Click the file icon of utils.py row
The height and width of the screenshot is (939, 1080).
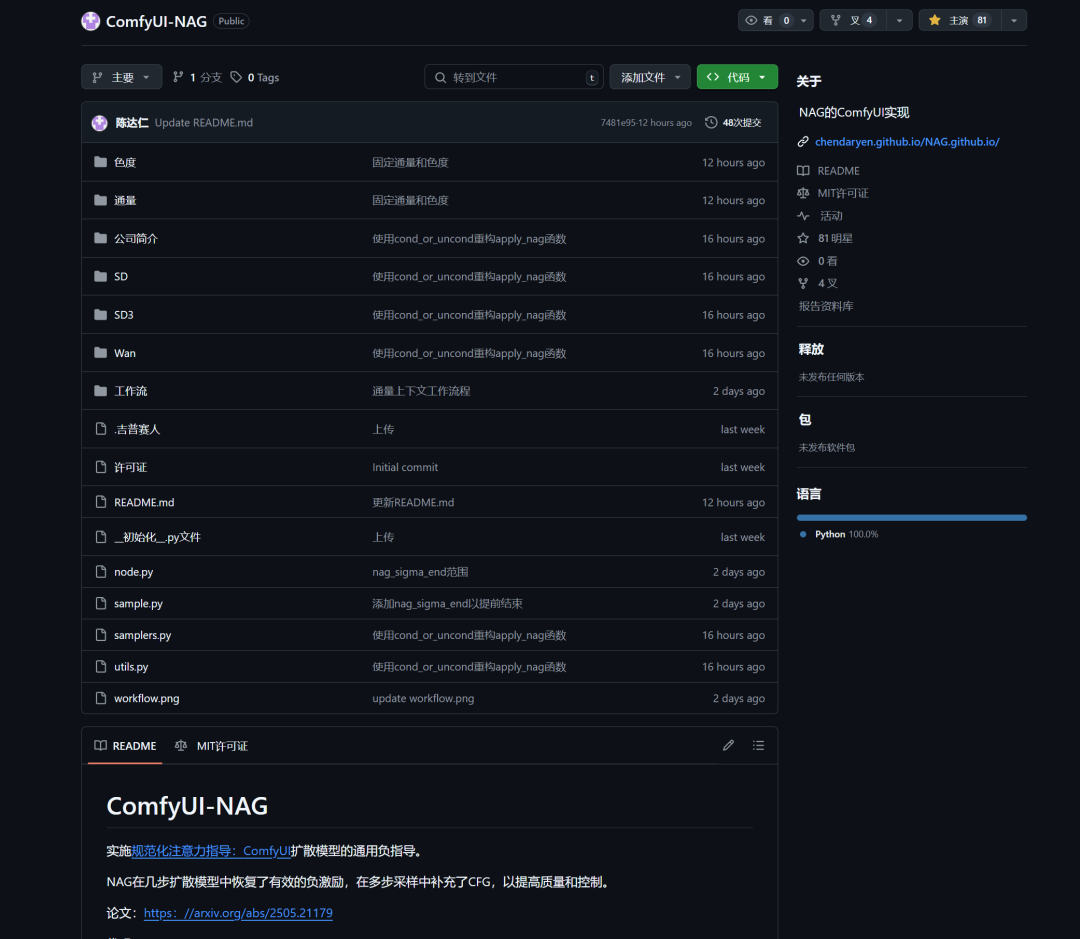101,667
